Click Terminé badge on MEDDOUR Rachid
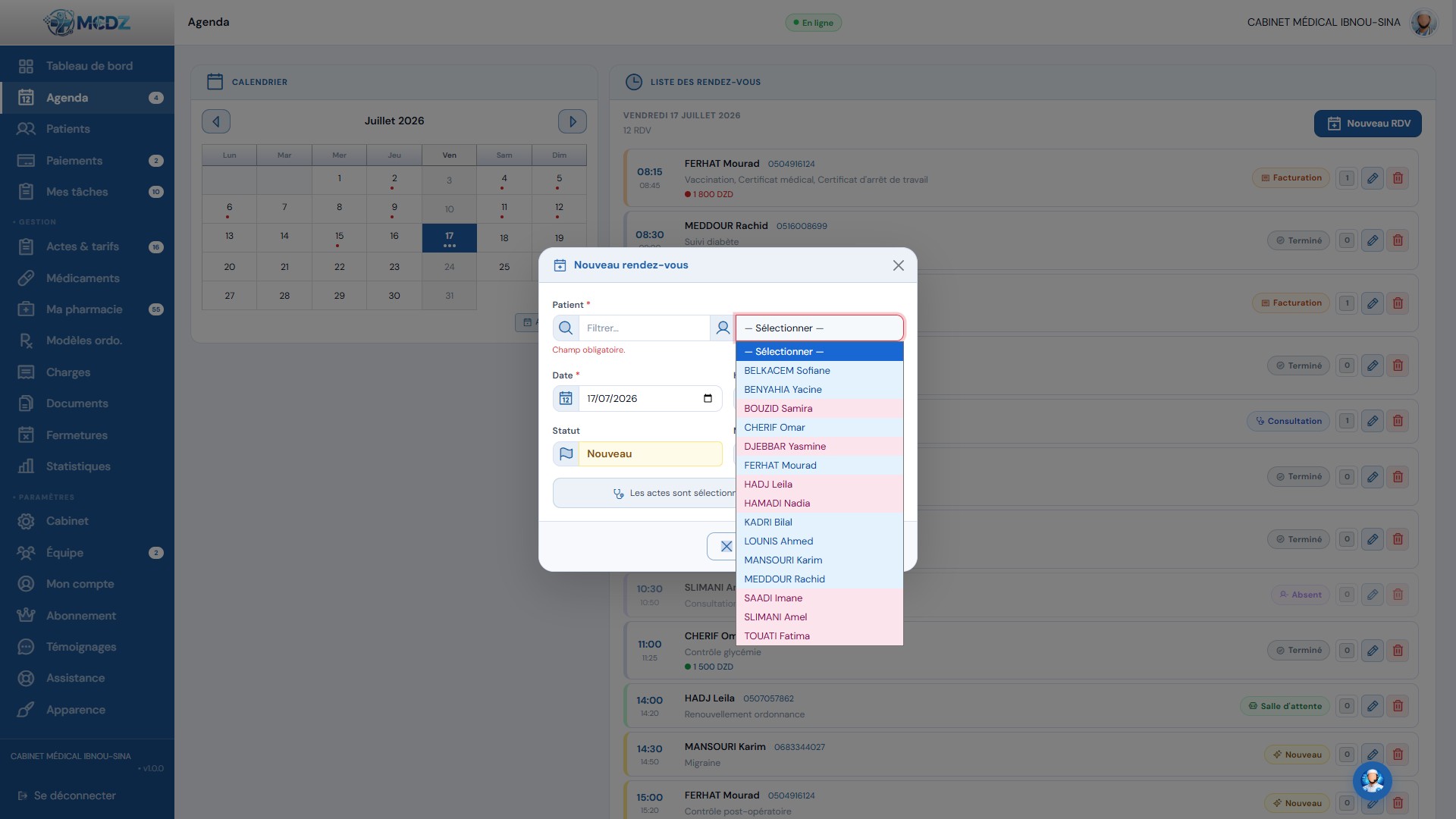Image resolution: width=1456 pixels, height=819 pixels. pos(1298,241)
